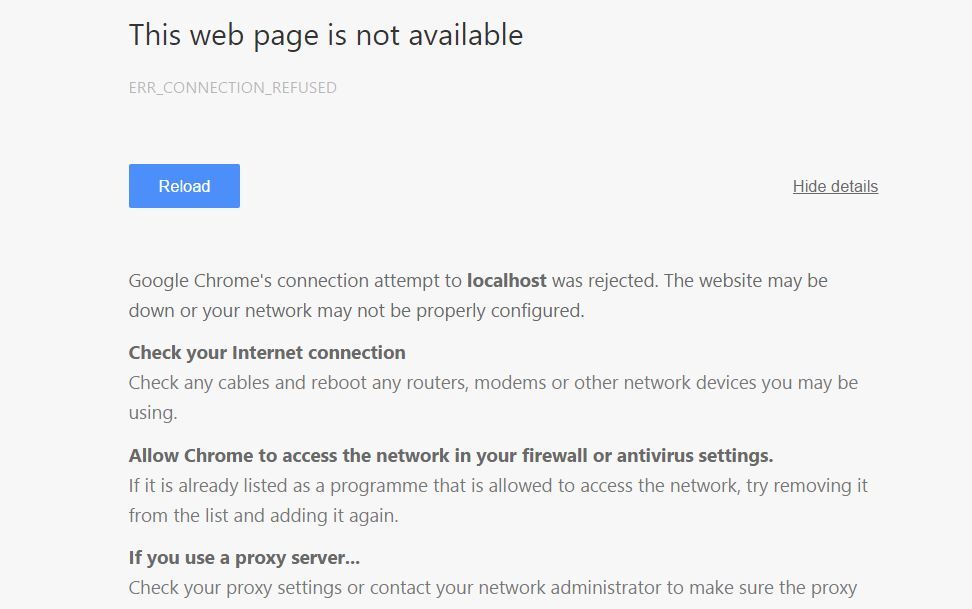Click the "Check your proxy settings" sentence

click(x=236, y=588)
